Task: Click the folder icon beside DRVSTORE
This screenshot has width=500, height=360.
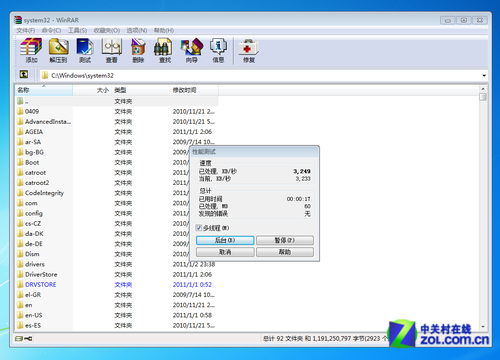Action: click(20, 284)
